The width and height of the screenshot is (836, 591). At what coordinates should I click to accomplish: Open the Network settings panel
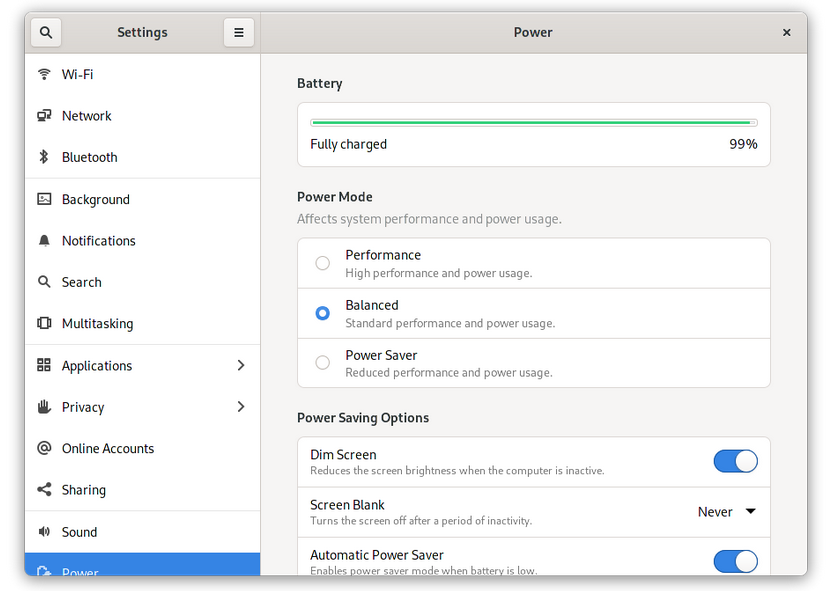(x=87, y=116)
